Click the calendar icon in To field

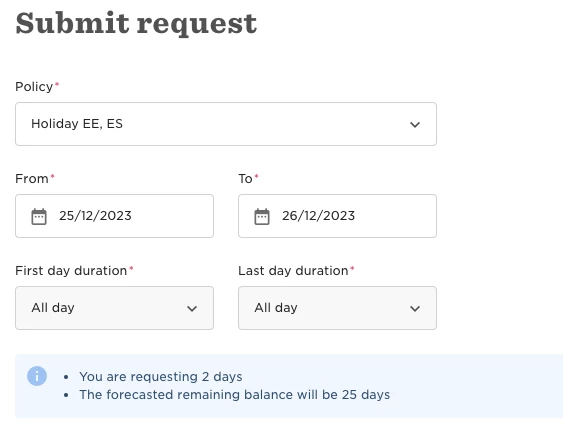262,216
